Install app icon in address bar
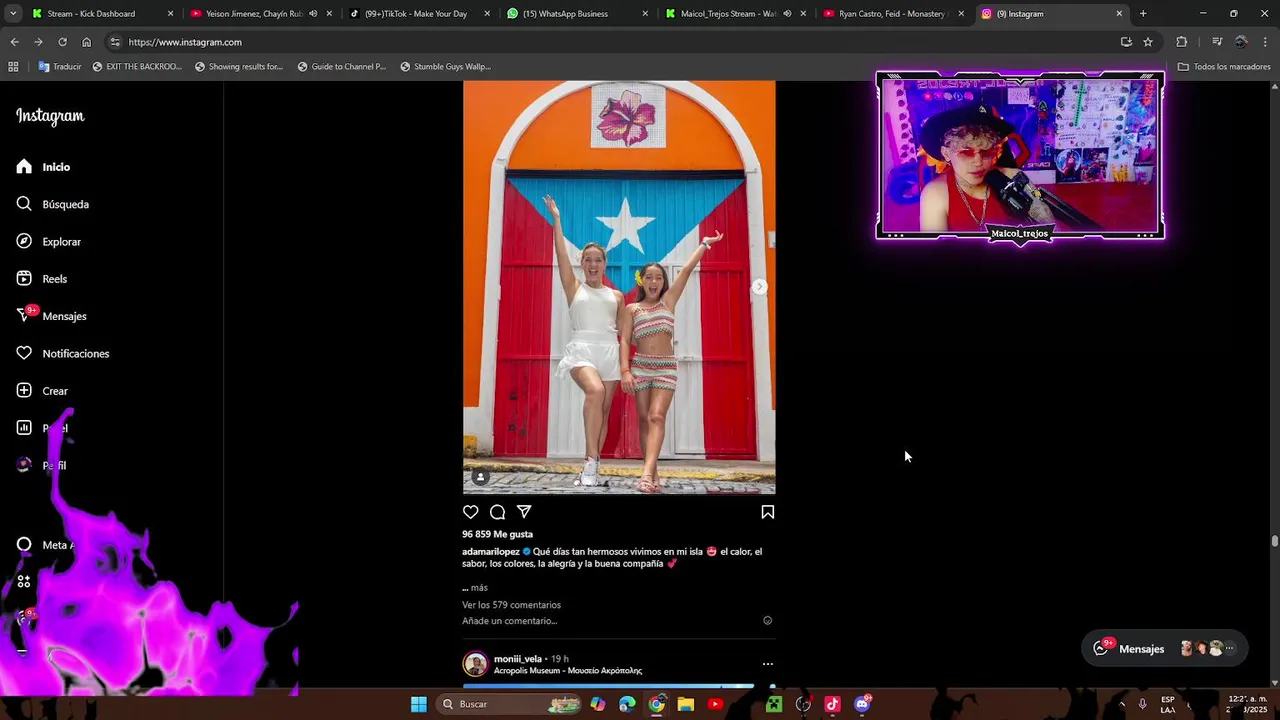 [1126, 42]
